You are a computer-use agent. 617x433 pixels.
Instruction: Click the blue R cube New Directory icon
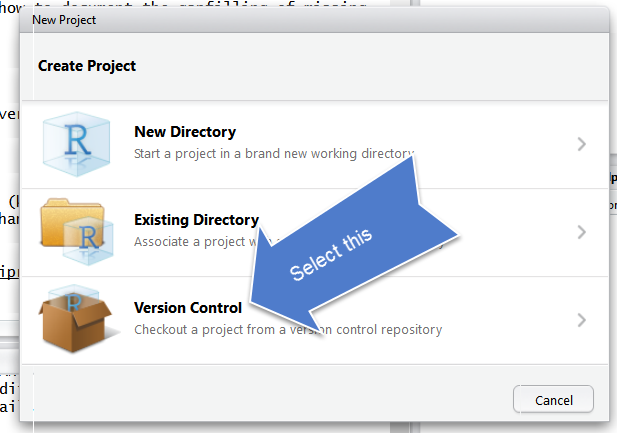pos(76,144)
